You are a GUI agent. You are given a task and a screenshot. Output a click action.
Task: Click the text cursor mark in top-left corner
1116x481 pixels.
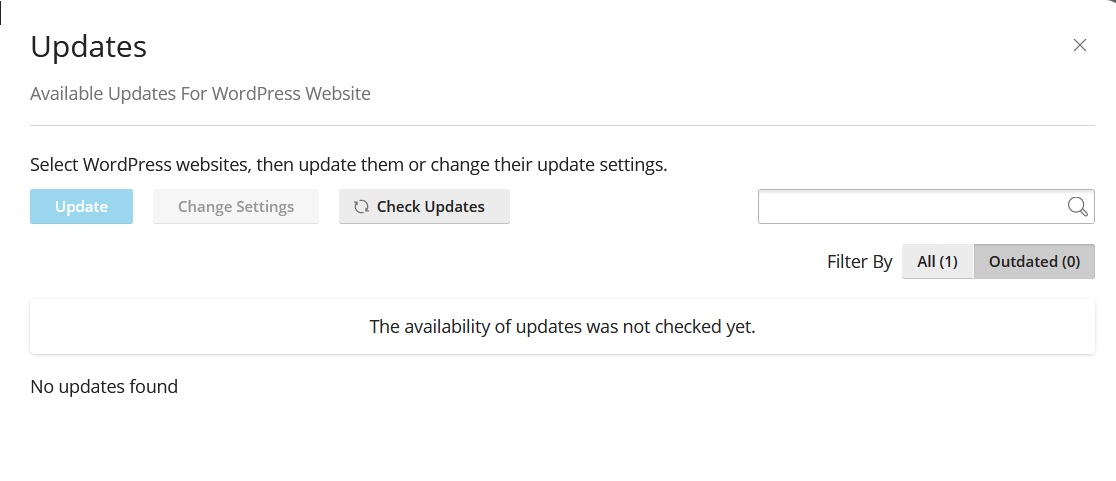2,12
